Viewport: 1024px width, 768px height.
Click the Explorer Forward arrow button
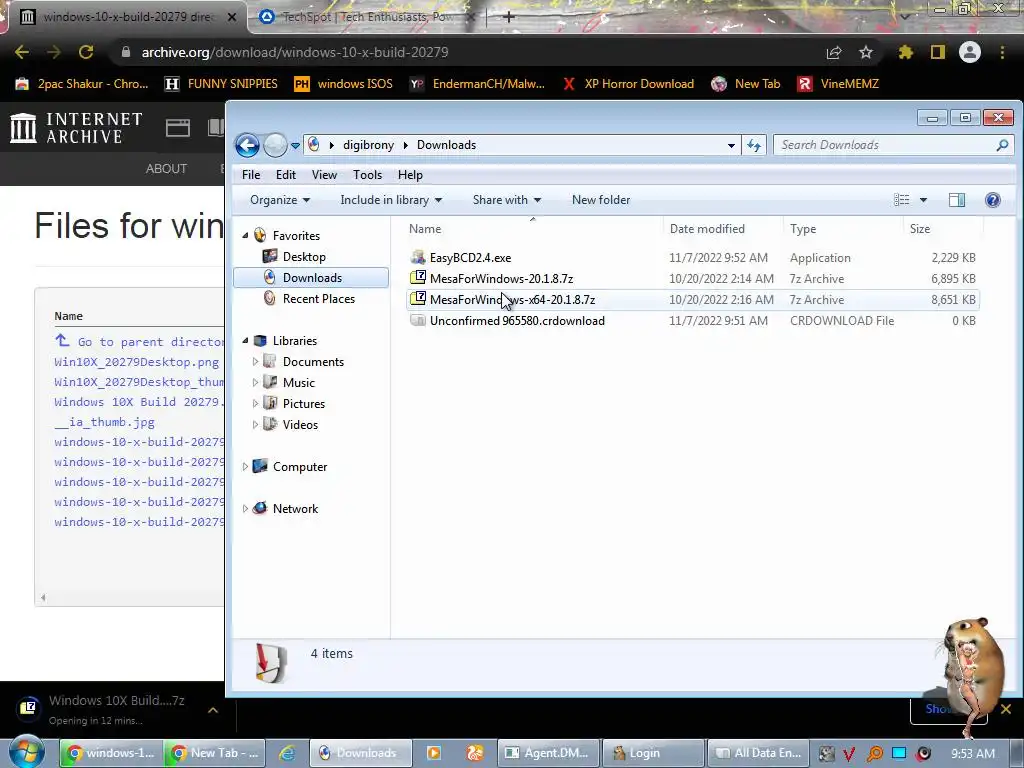pyautogui.click(x=276, y=145)
